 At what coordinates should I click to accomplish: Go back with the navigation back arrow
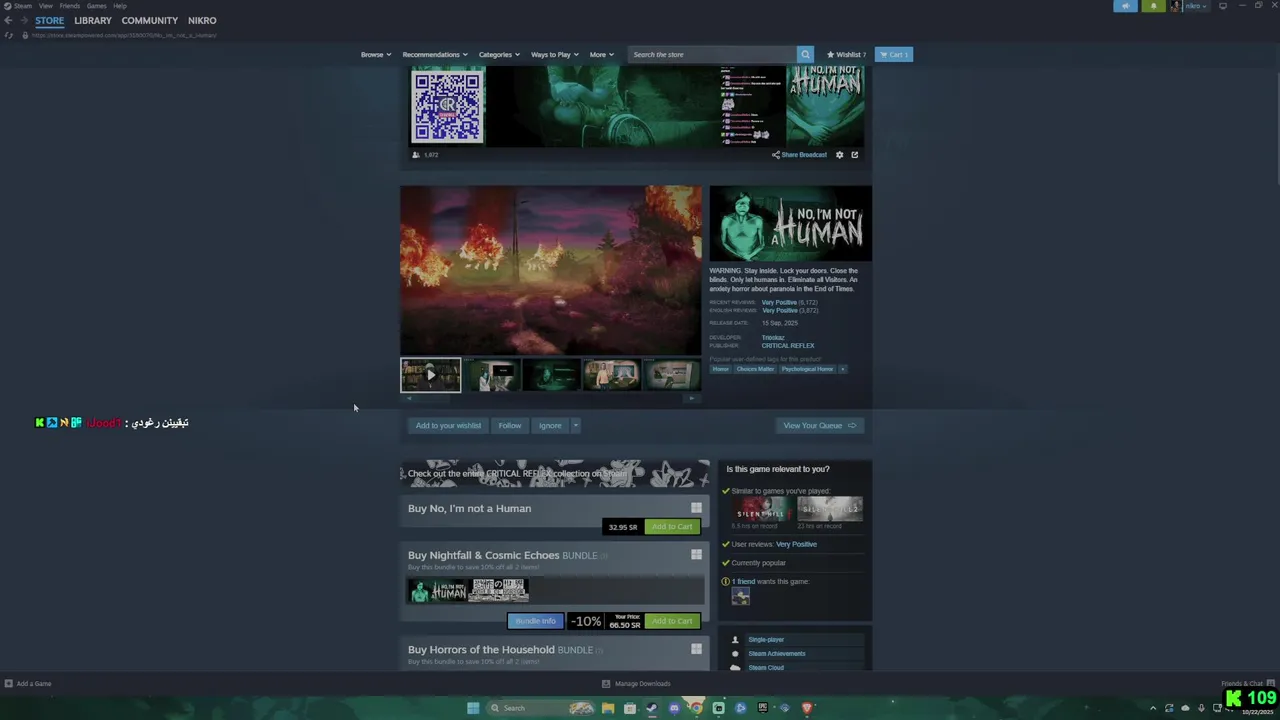(8, 20)
